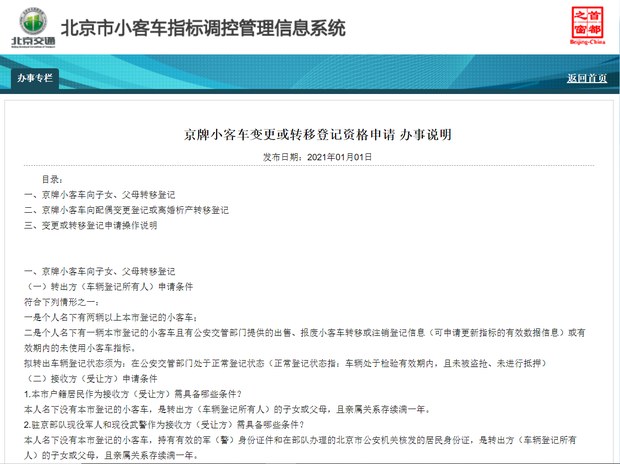Click the line starting 本人名下没有本市登记的小客车，持有有效的军（警）身份证件
Image resolution: width=620 pixels, height=464 pixels.
301,448
